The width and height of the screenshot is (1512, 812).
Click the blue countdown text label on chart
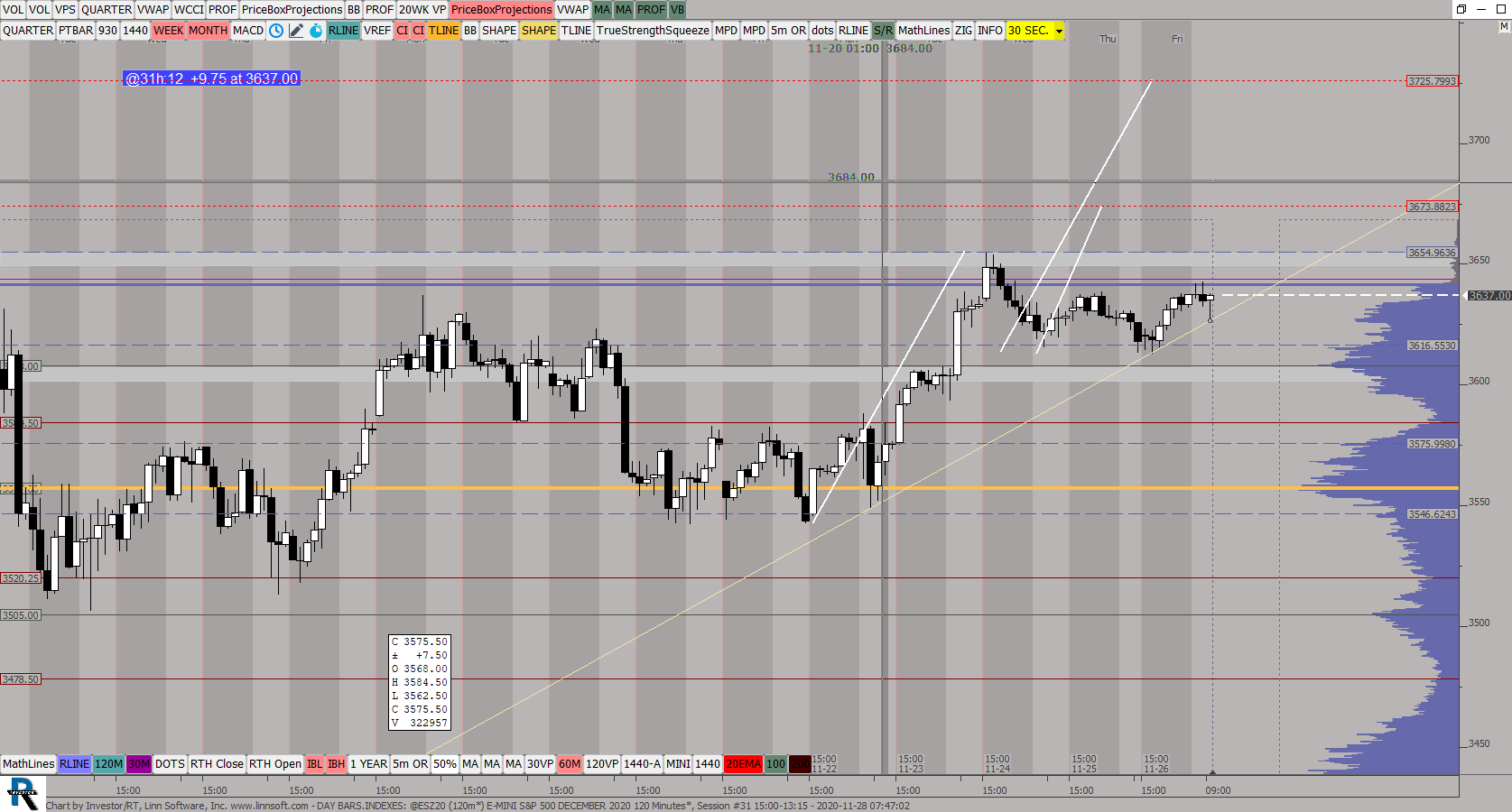211,78
